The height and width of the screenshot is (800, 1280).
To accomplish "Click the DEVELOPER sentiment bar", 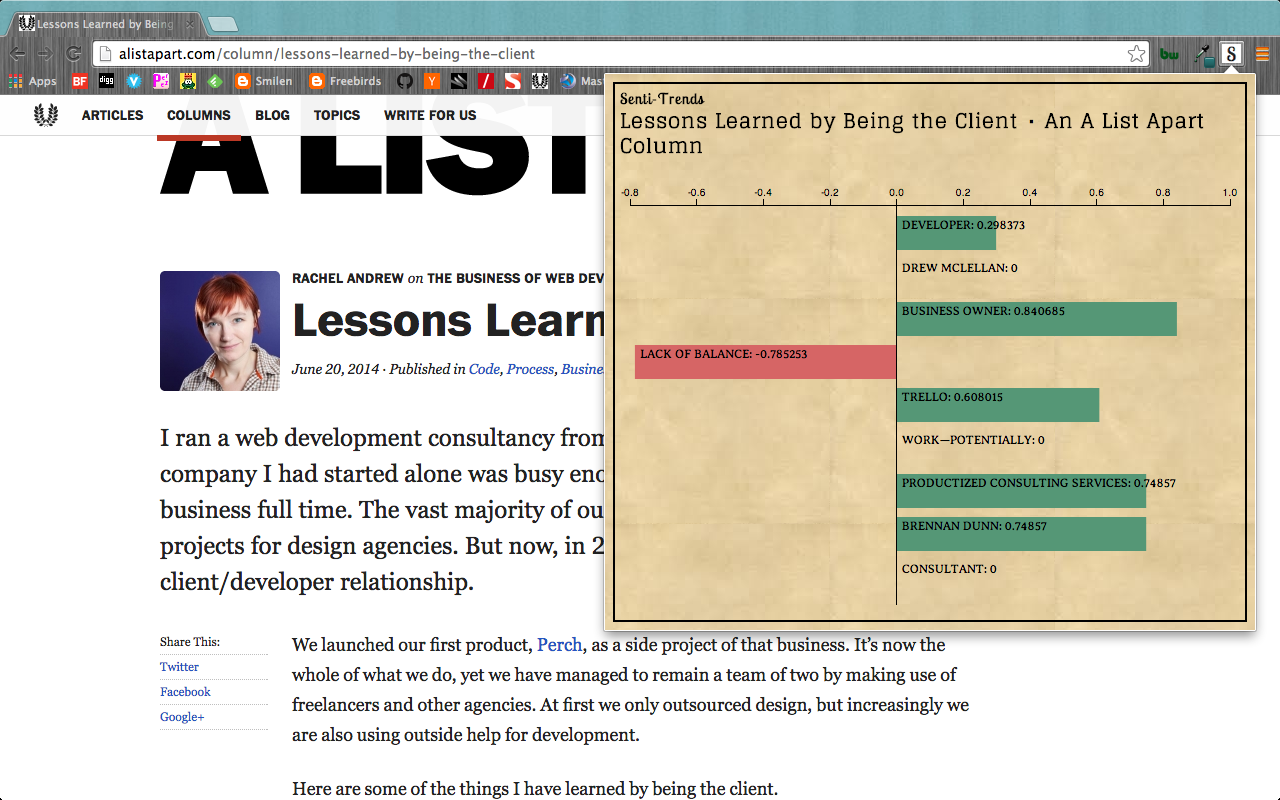I will [x=946, y=233].
